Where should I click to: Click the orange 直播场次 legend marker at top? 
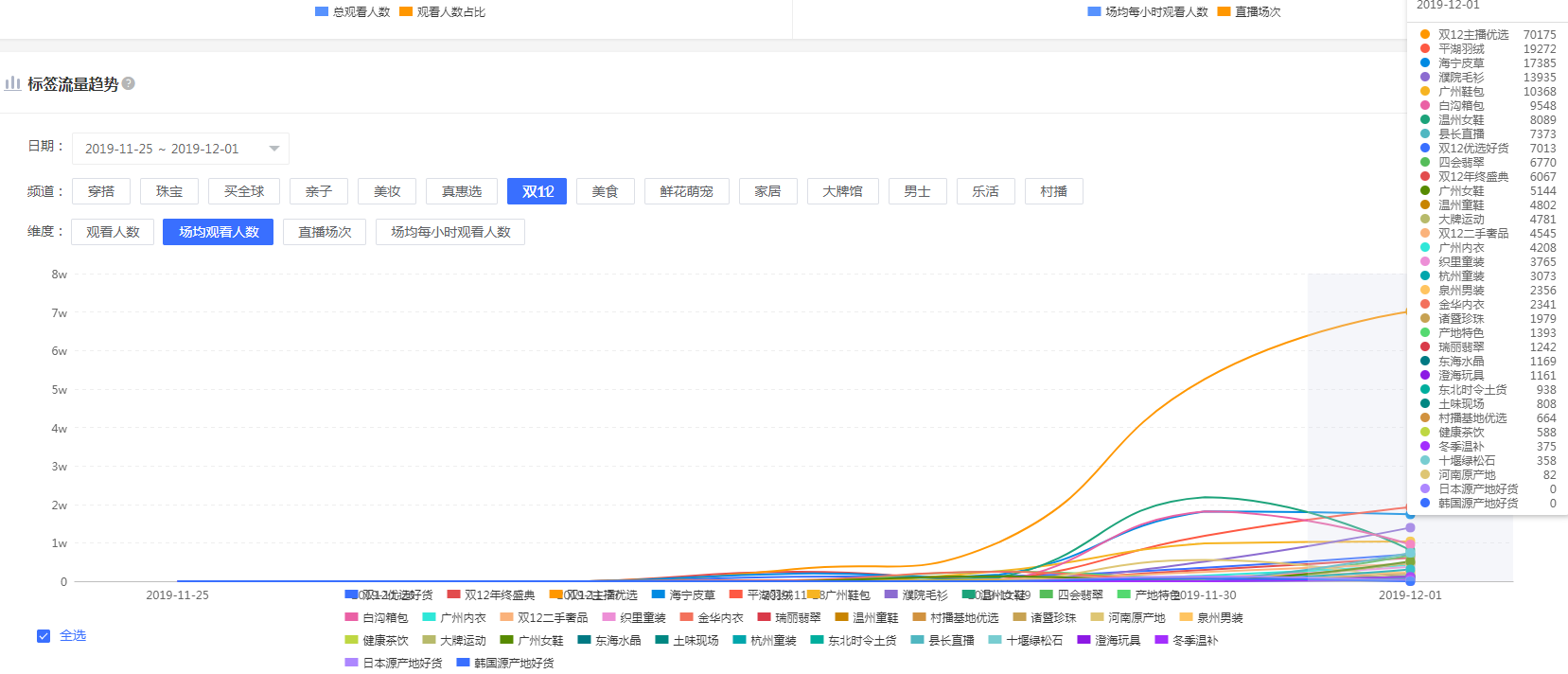coord(1224,11)
